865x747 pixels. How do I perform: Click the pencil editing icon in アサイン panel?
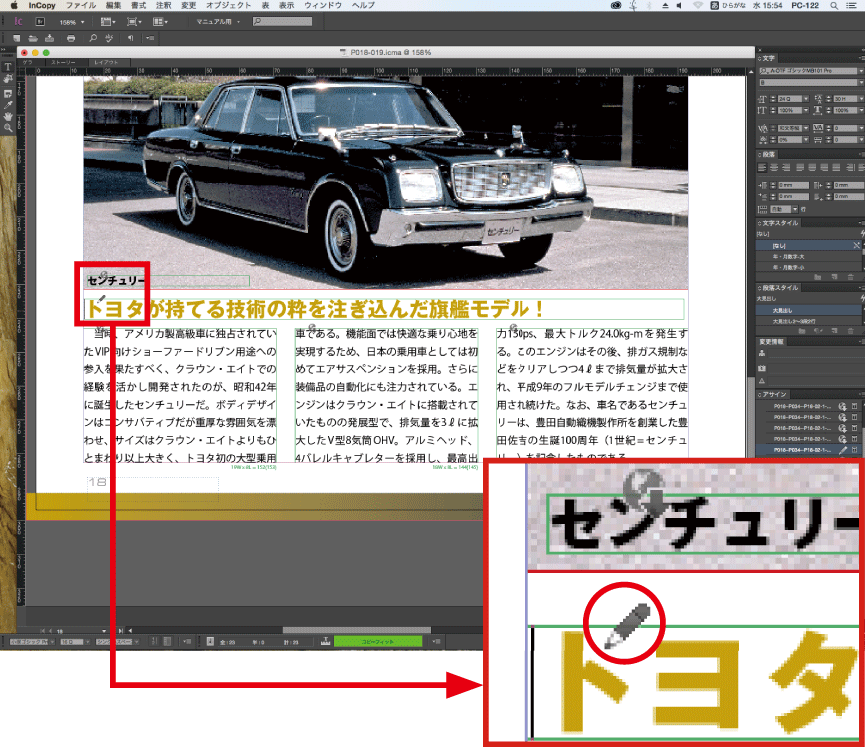pos(843,450)
